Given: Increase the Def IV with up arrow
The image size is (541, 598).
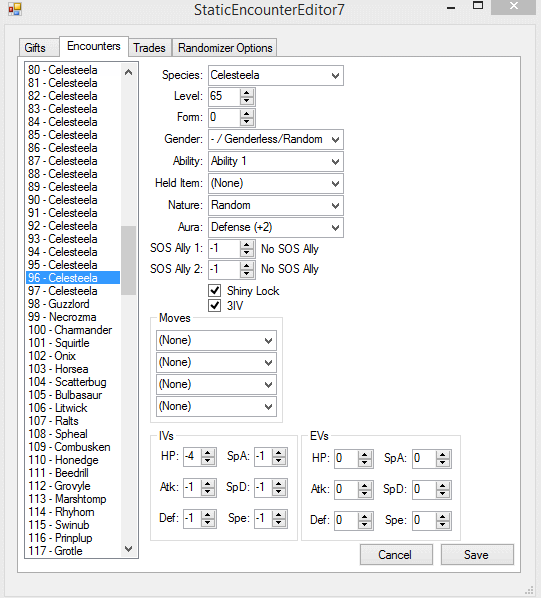Looking at the screenshot, I should pyautogui.click(x=208, y=514).
